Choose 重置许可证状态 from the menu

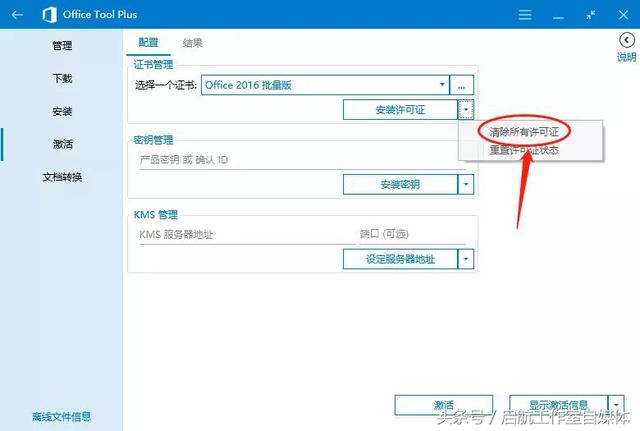pos(524,150)
